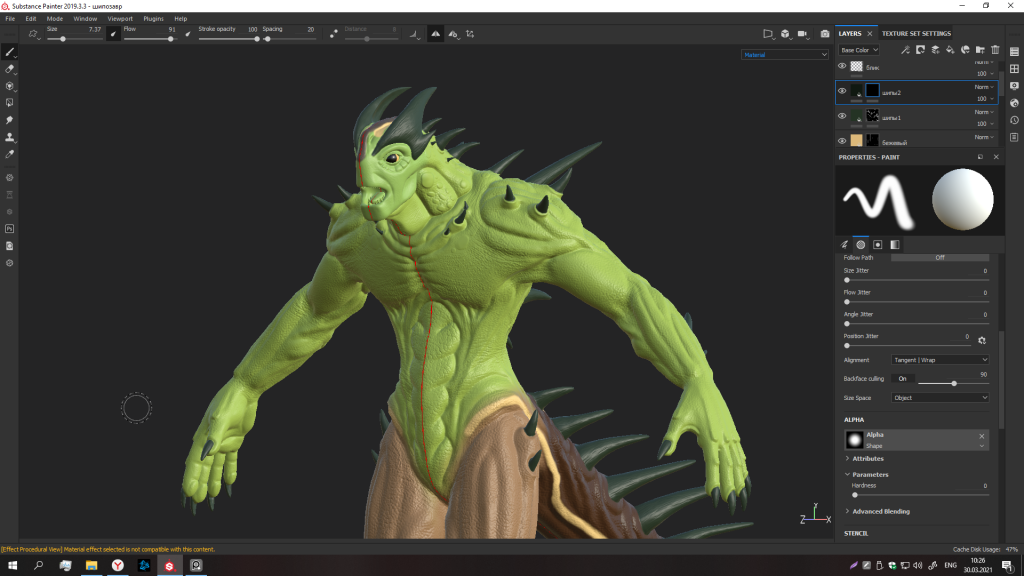
Task: Toggle the Follow Path Off button
Action: pos(940,257)
